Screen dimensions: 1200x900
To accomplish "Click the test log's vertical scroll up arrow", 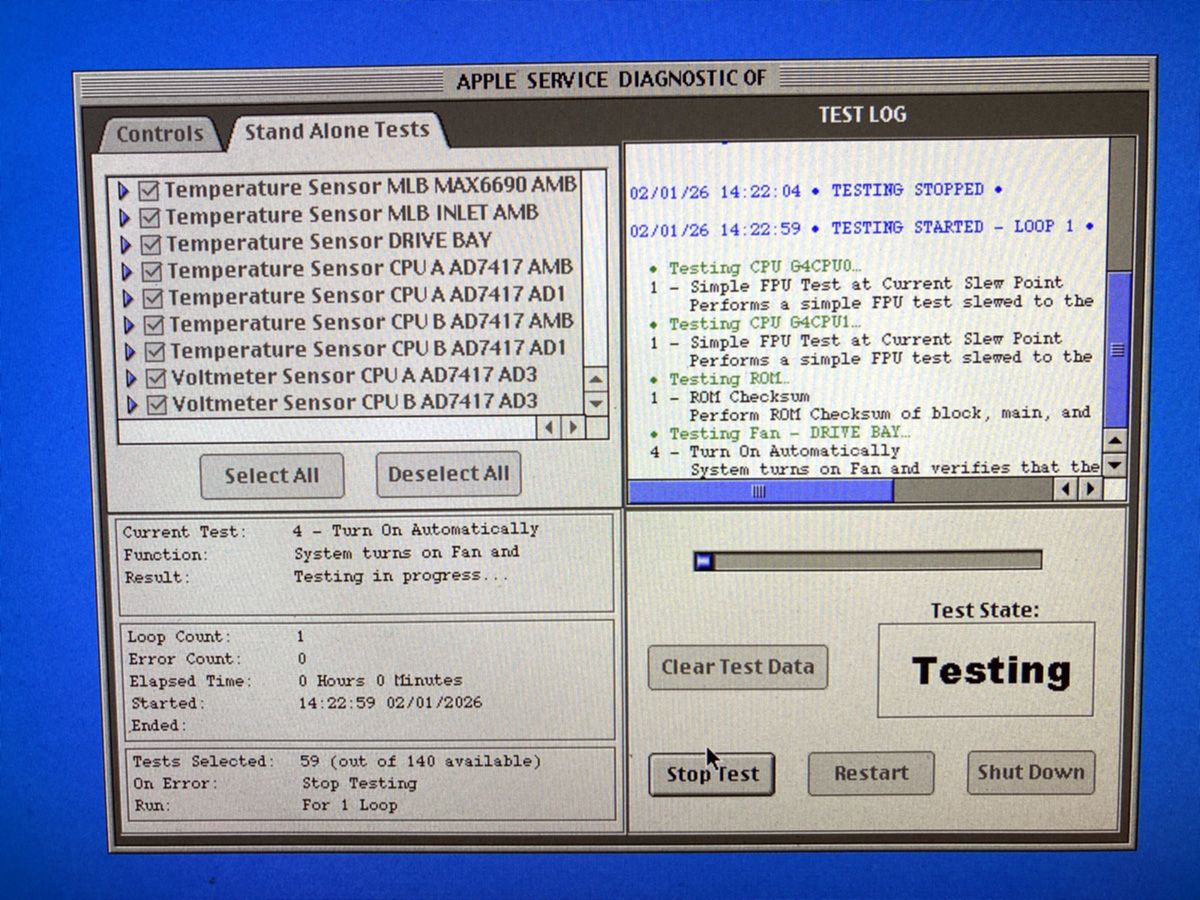I will 1115,440.
